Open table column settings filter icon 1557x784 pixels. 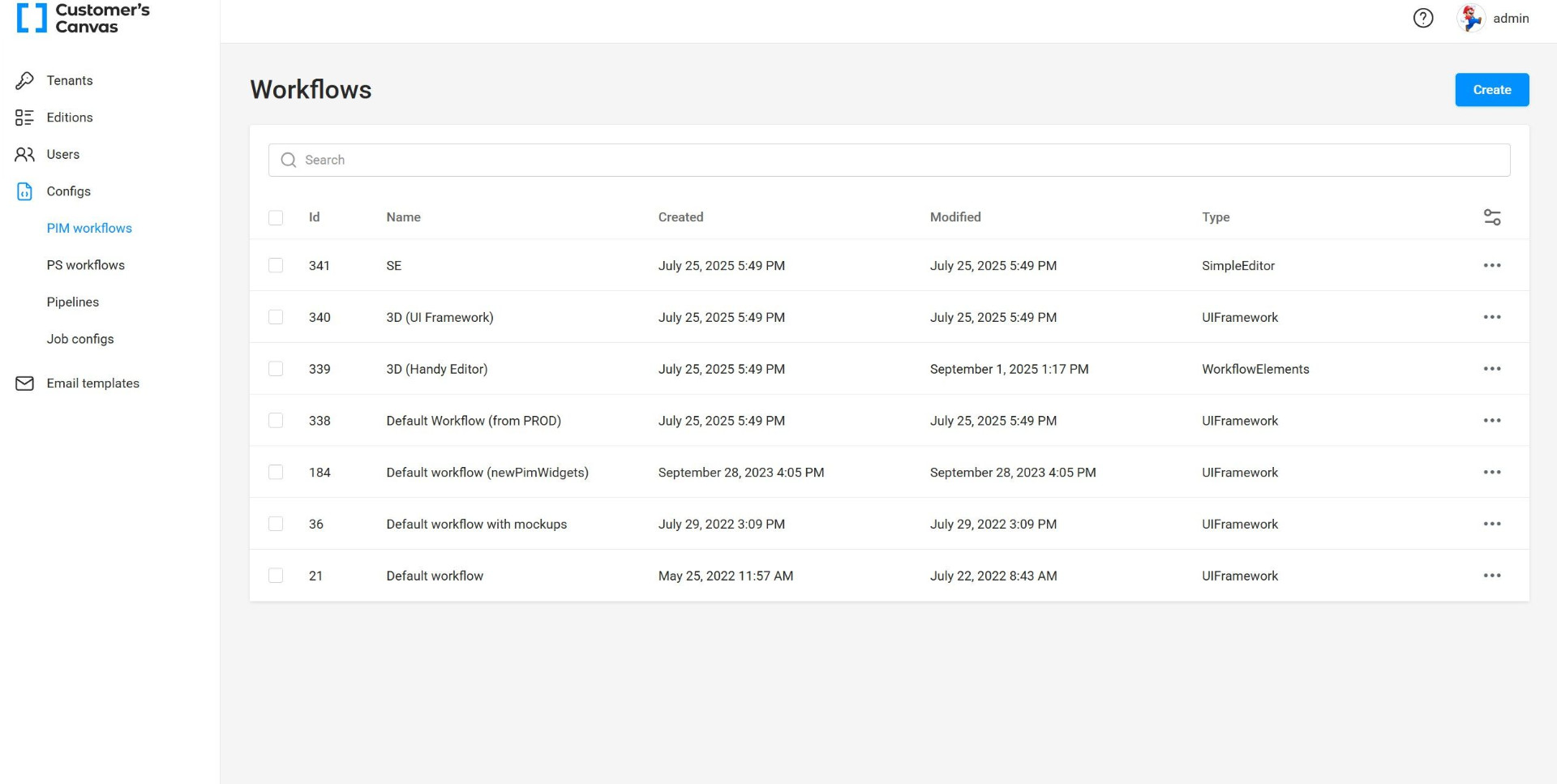pos(1491,217)
